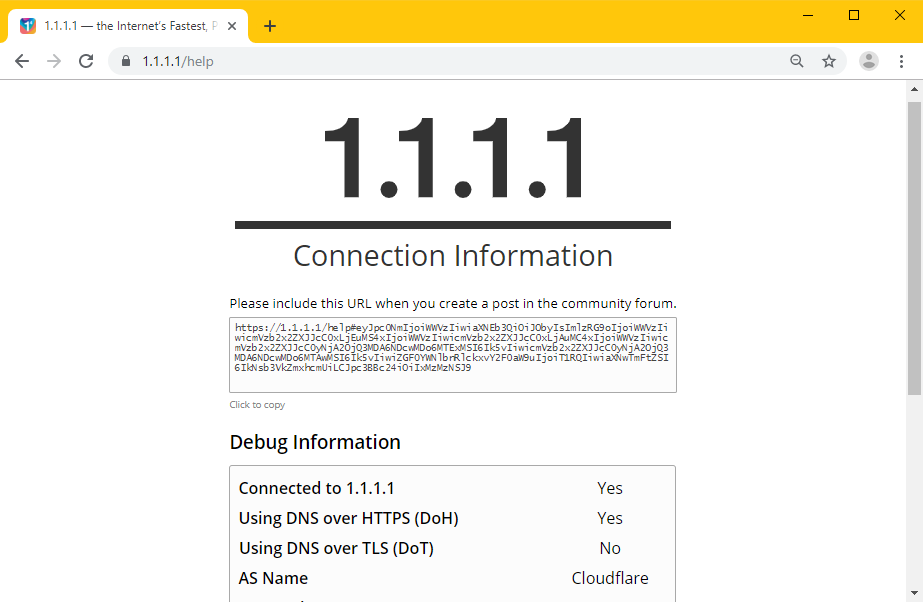The image size is (923, 602).
Task: Bookmark this page with the star icon
Action: click(829, 61)
